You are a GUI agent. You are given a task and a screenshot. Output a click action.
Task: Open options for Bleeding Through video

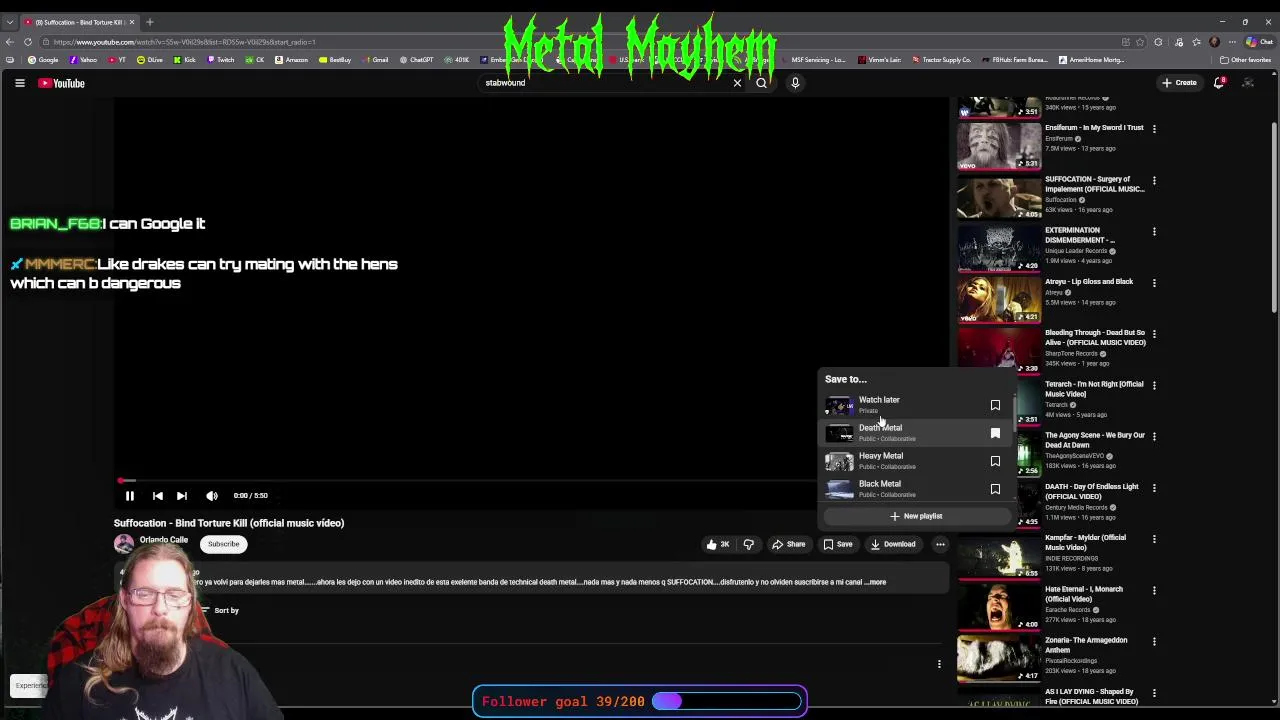coord(1154,334)
